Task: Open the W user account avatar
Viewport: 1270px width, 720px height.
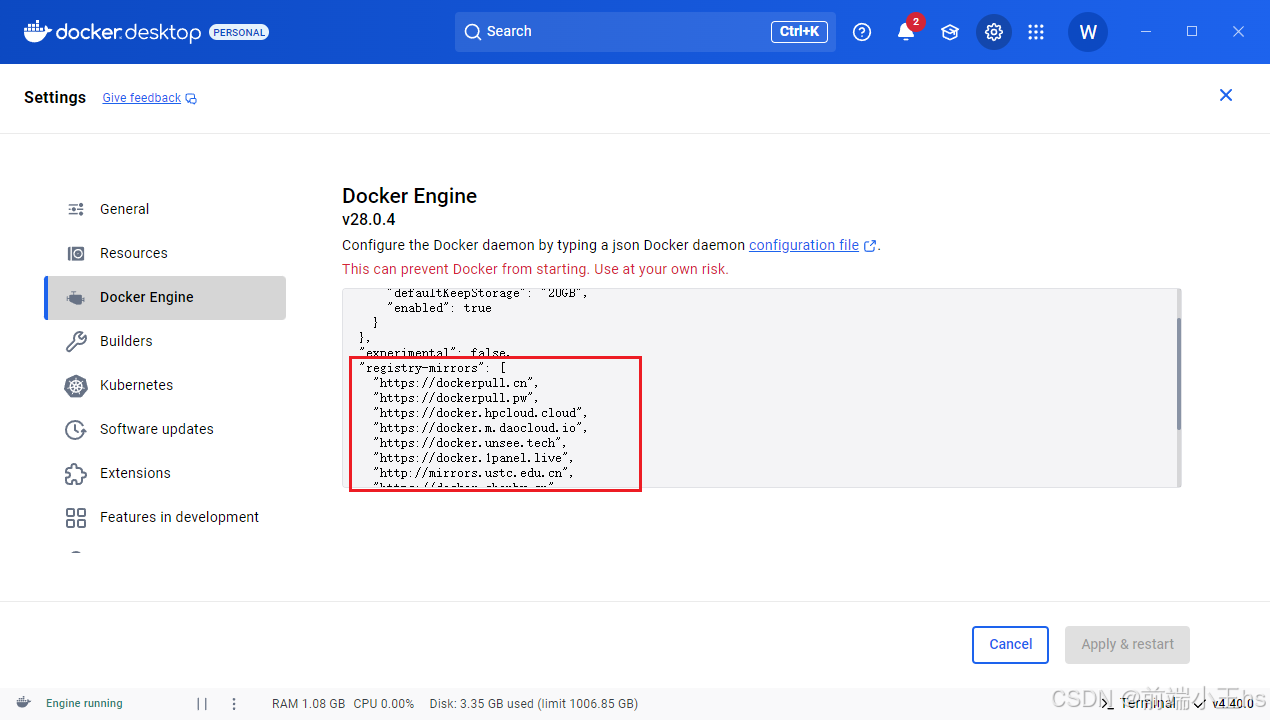Action: [1088, 32]
